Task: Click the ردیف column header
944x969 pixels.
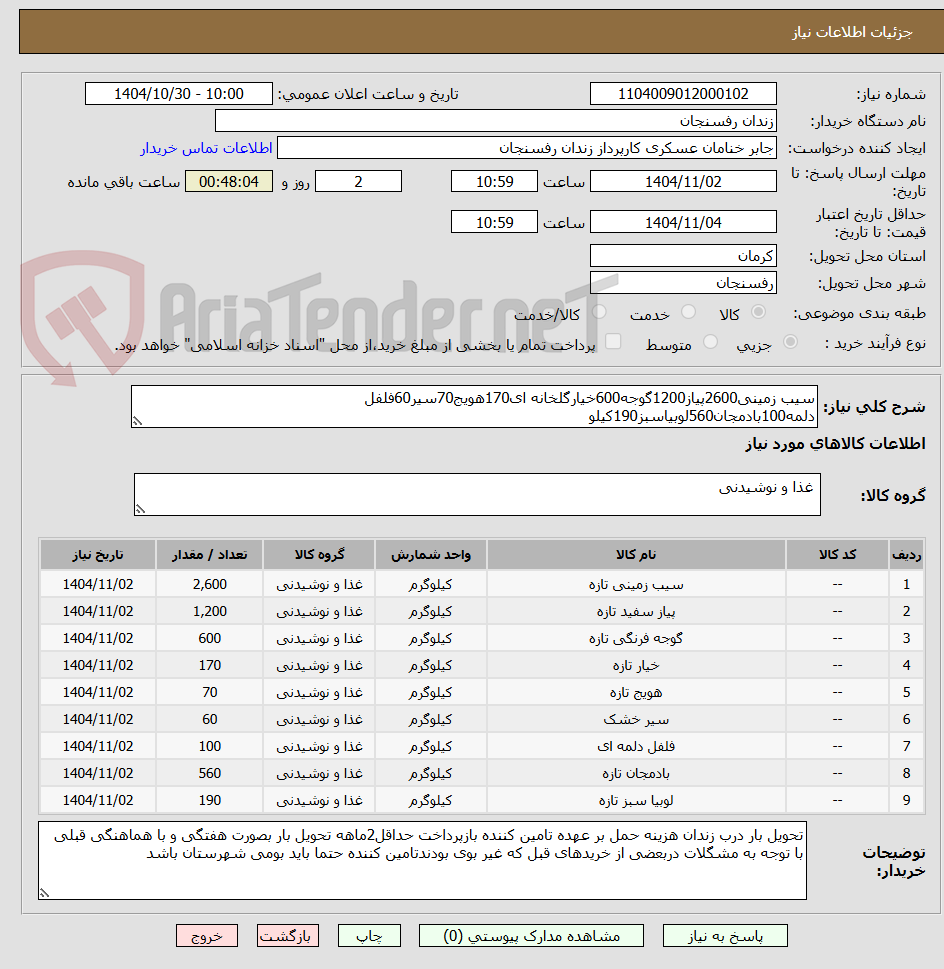Action: 906,554
